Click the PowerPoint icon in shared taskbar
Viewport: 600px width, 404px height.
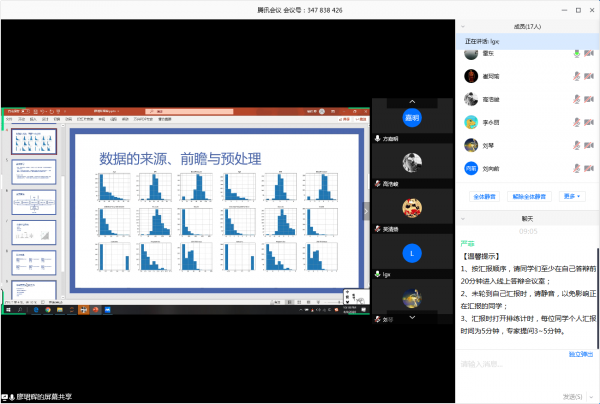(95, 310)
